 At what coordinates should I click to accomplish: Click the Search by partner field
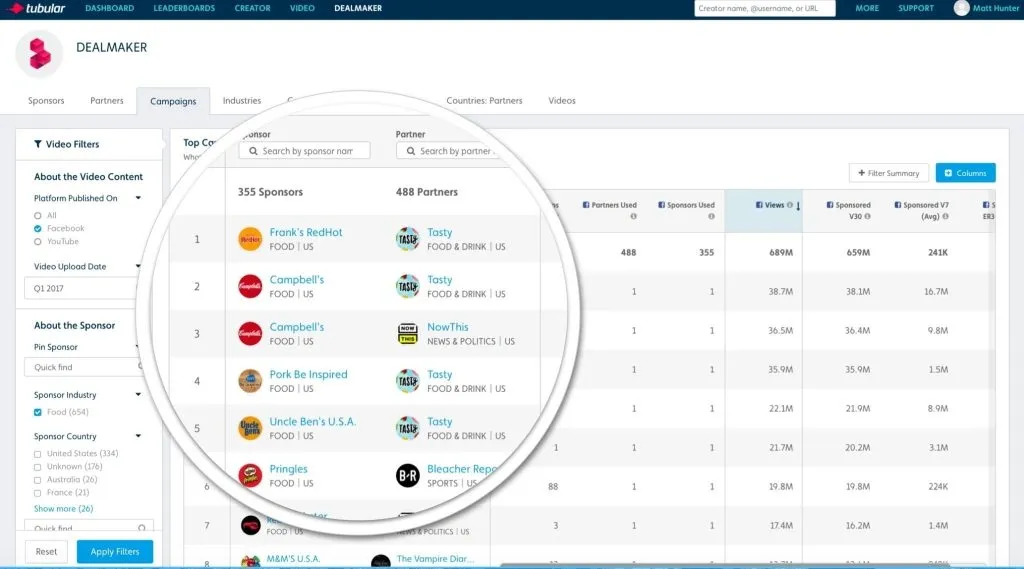tap(449, 151)
